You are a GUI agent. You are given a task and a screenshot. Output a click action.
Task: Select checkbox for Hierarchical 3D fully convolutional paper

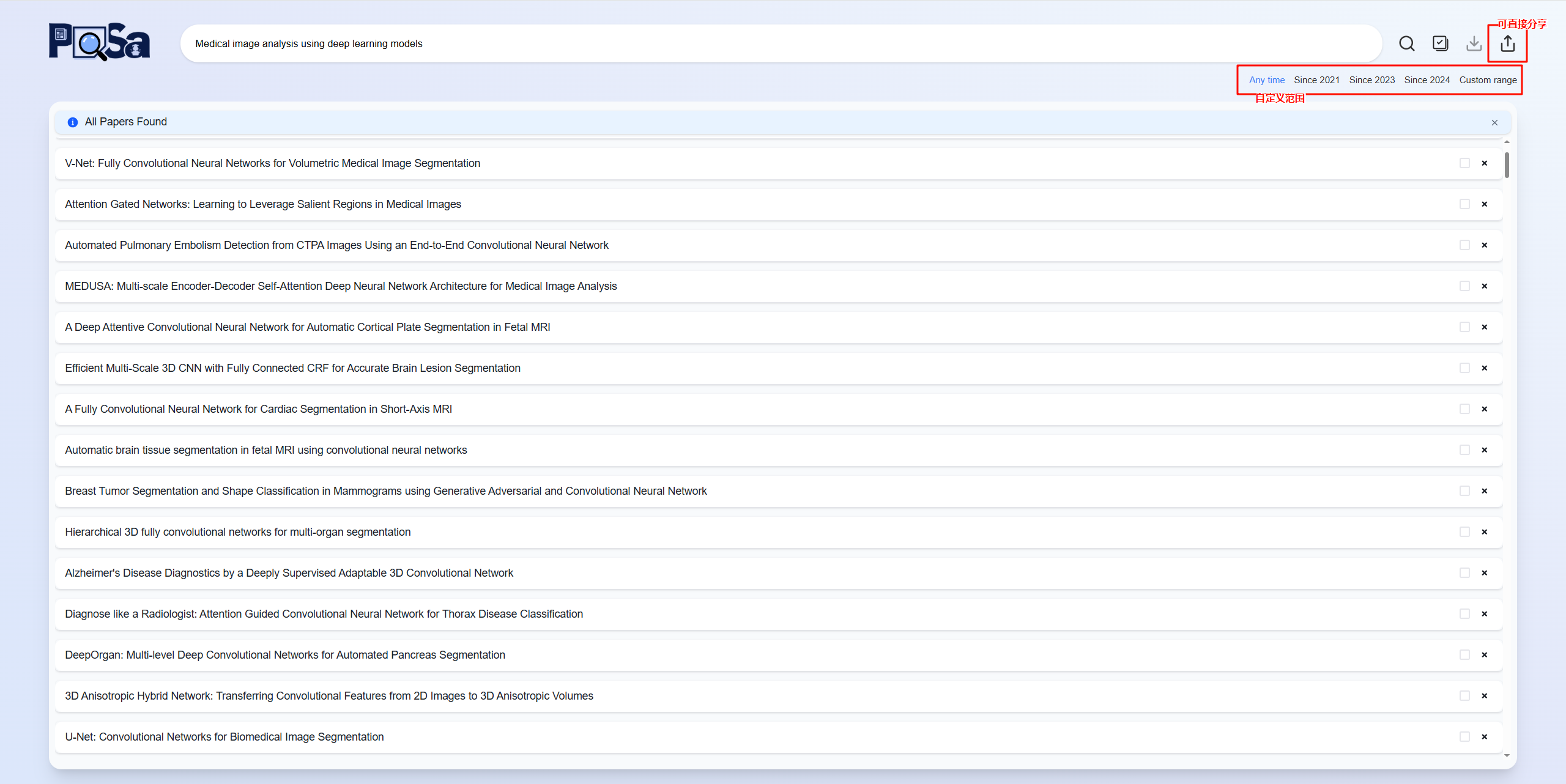click(1464, 532)
